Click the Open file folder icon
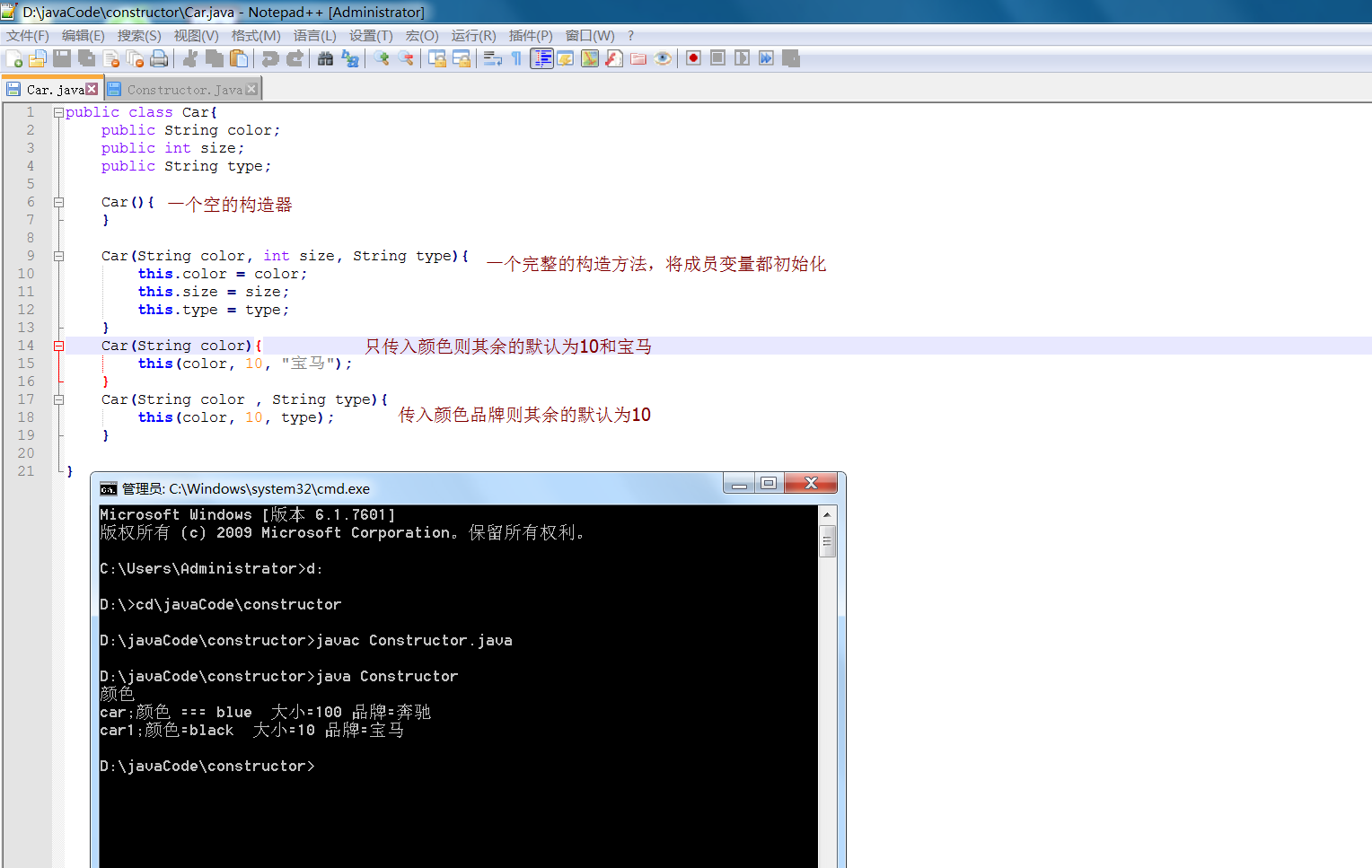Screen dimensions: 1372x868 coord(38,58)
